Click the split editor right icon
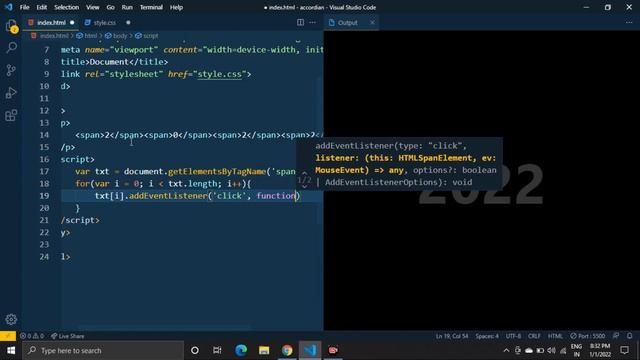This screenshot has height=360, width=640. pyautogui.click(x=300, y=22)
